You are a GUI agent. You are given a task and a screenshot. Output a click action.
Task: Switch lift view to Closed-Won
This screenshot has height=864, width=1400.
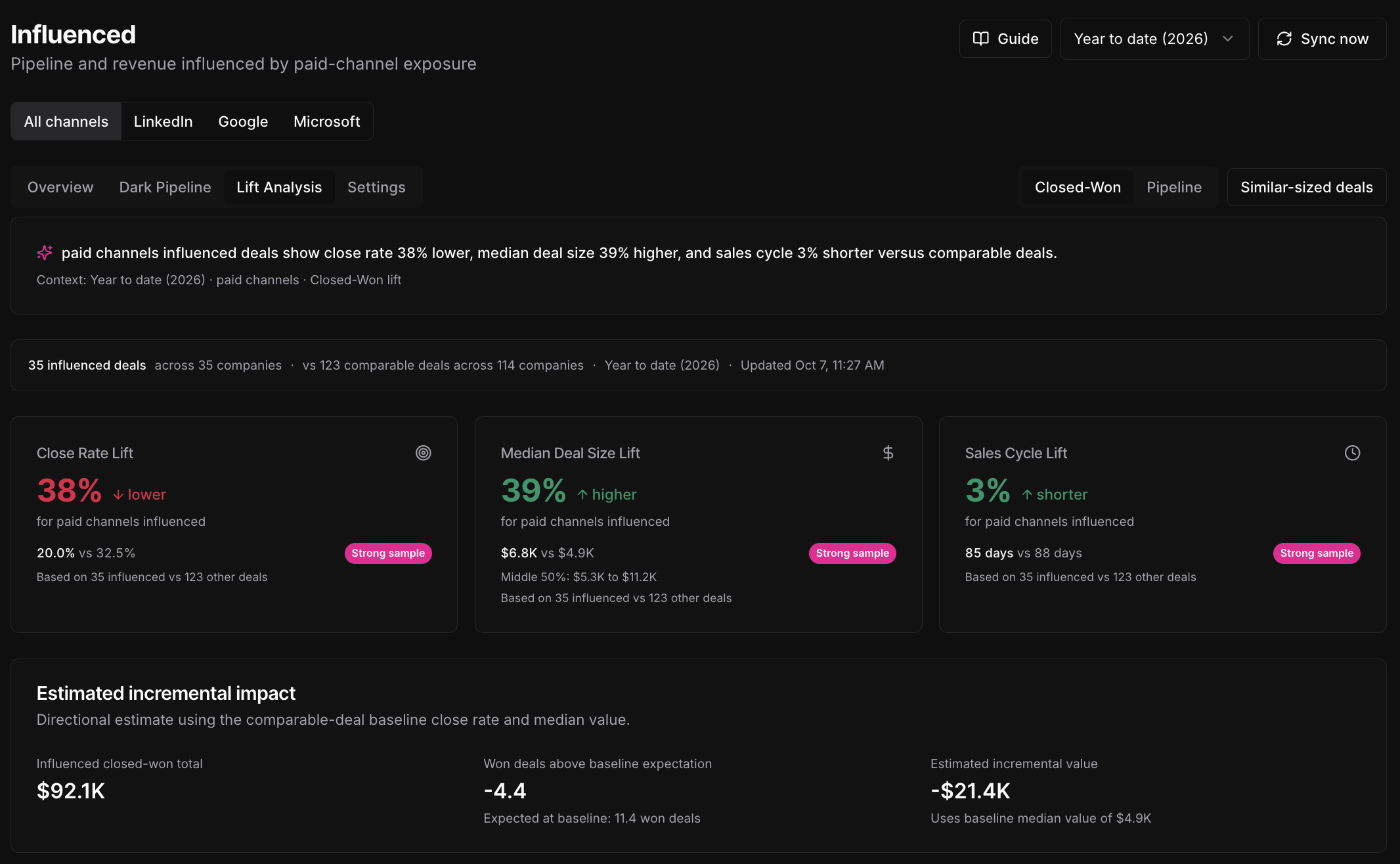click(x=1078, y=187)
